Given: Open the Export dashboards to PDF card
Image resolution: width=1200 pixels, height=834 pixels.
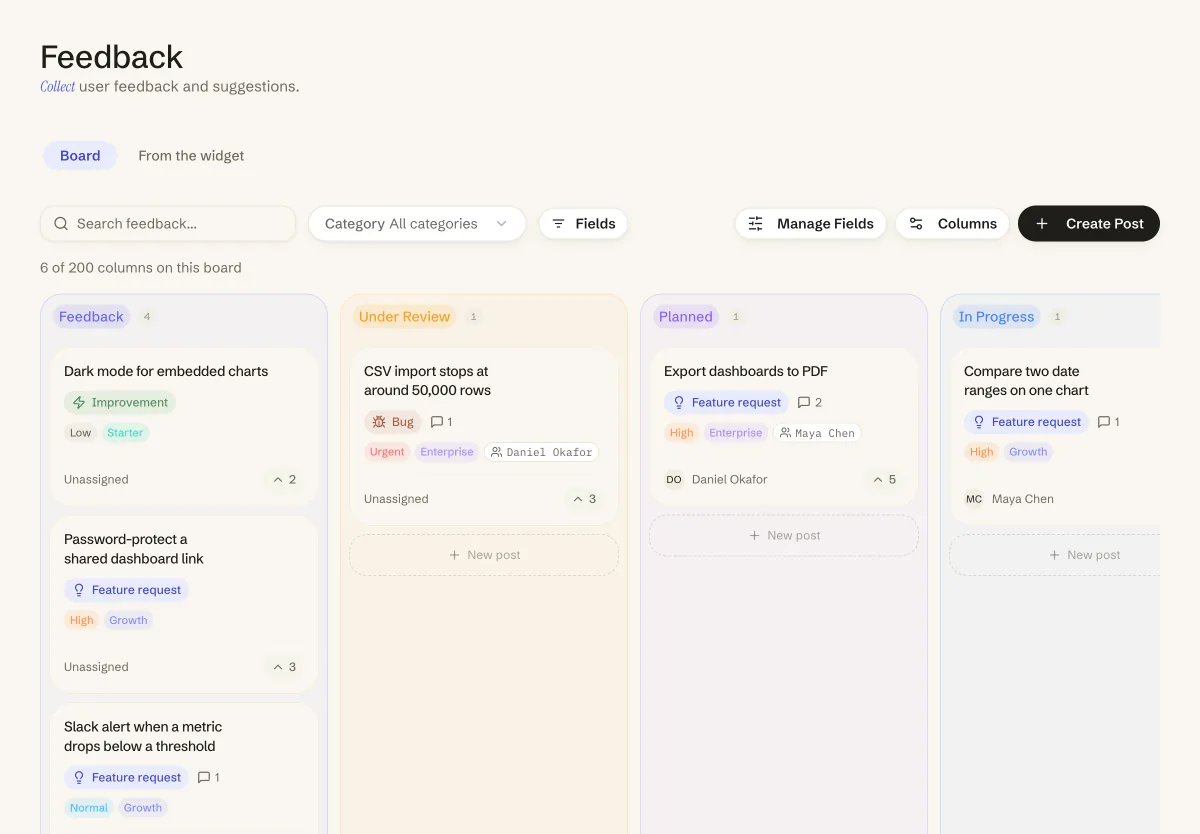Looking at the screenshot, I should pos(784,427).
